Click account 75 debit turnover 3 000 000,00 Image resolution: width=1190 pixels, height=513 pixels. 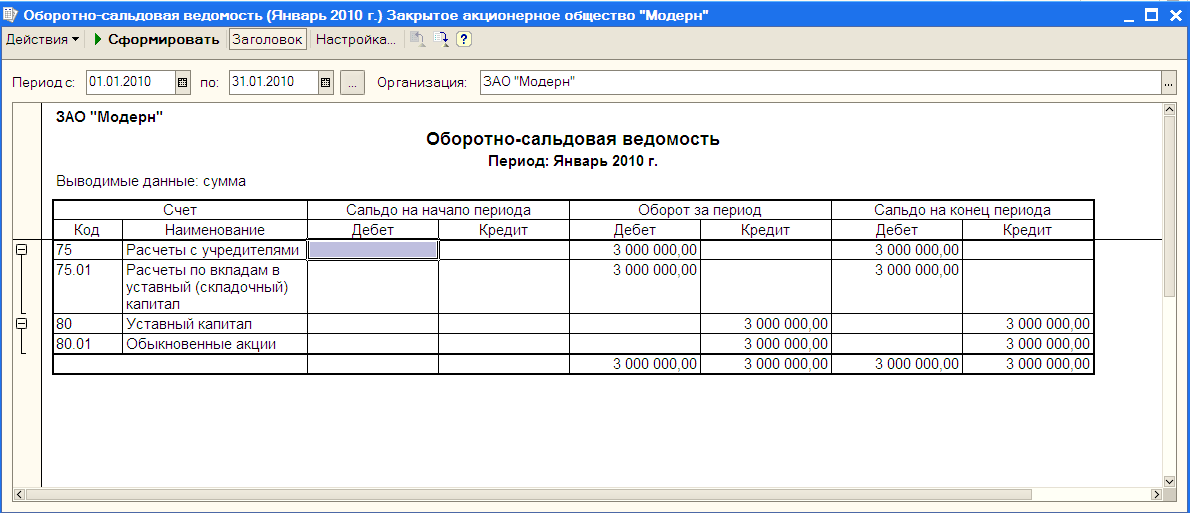[635, 250]
